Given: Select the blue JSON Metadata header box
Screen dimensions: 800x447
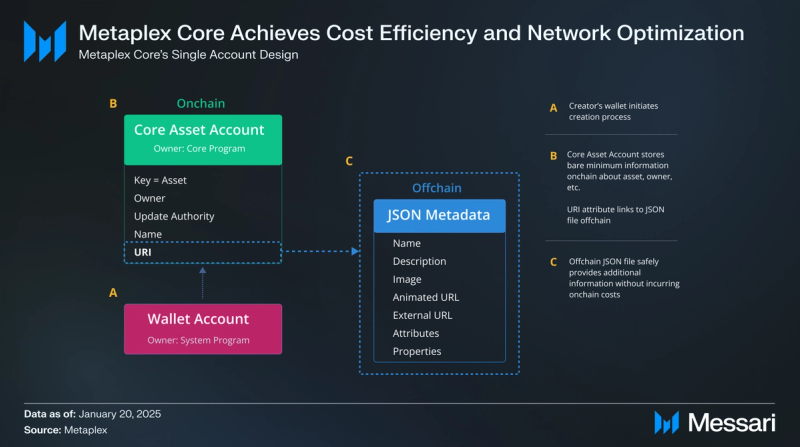Looking at the screenshot, I should (x=439, y=216).
